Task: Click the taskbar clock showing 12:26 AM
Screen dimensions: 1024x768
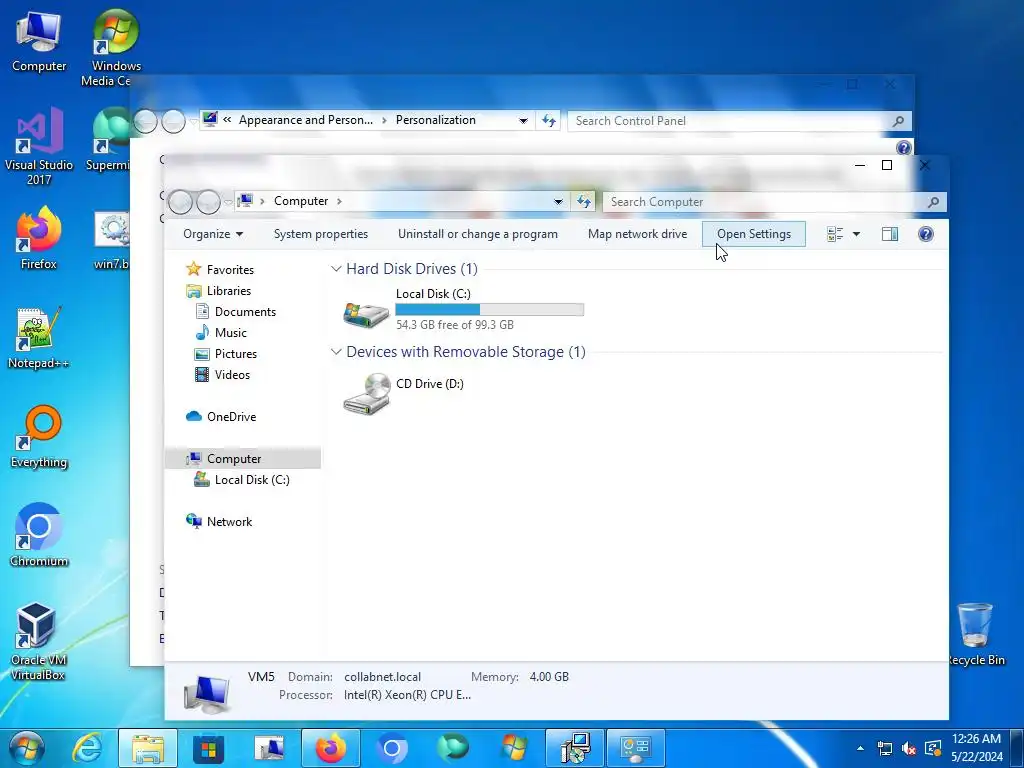Action: [976, 748]
